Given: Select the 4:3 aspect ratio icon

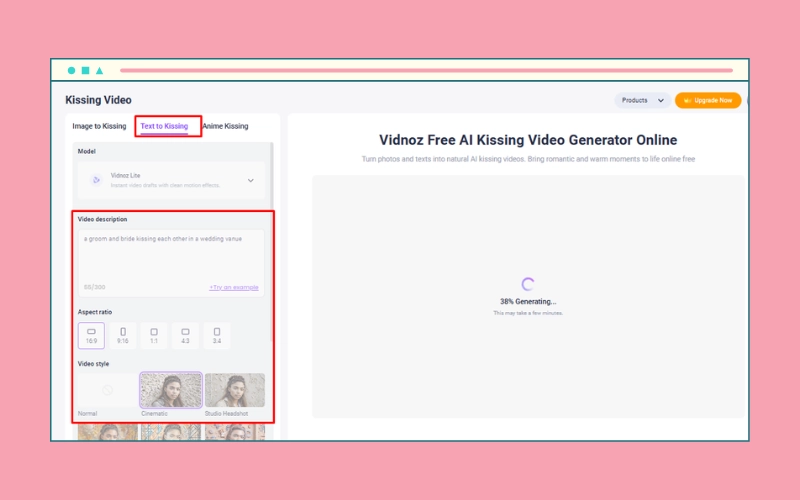Looking at the screenshot, I should (185, 335).
